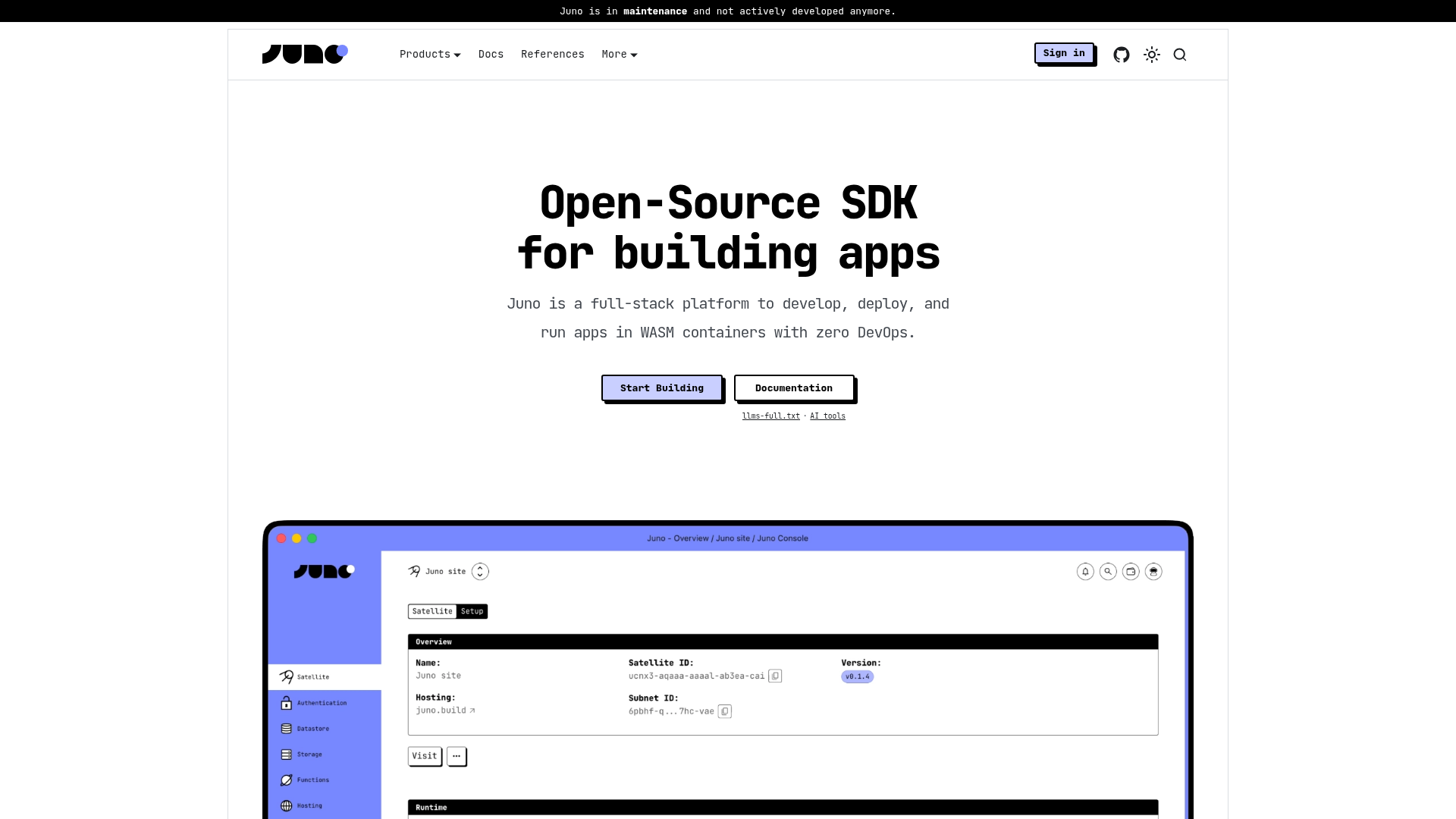Image resolution: width=1456 pixels, height=819 pixels.
Task: Click the red window dot in mockup
Action: pyautogui.click(x=281, y=538)
